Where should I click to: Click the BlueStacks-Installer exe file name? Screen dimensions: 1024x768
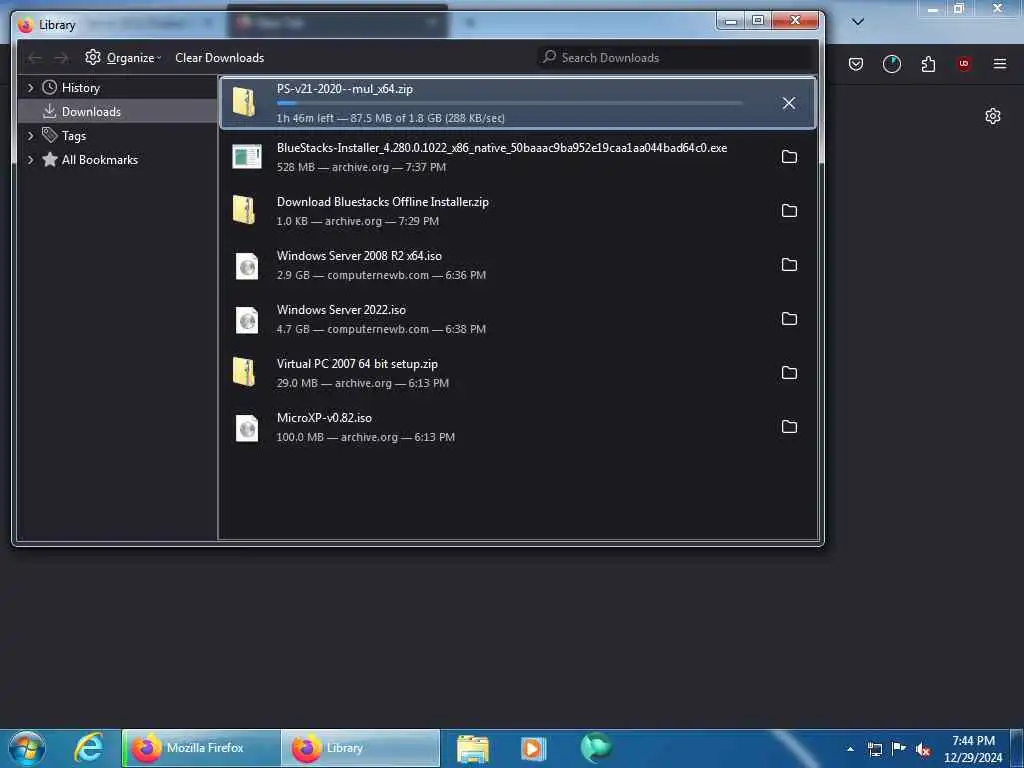point(502,148)
